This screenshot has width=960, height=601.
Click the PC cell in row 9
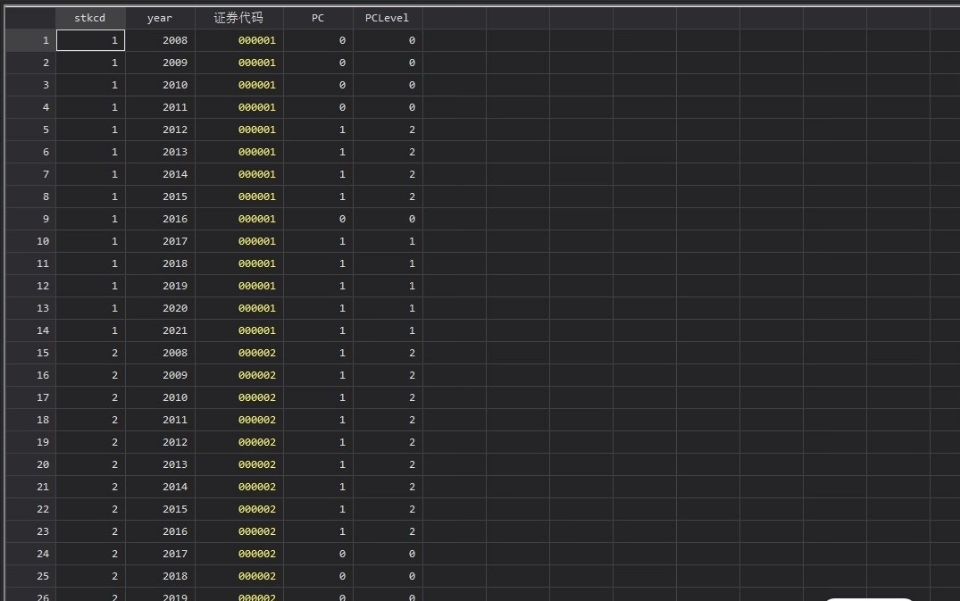tap(318, 219)
